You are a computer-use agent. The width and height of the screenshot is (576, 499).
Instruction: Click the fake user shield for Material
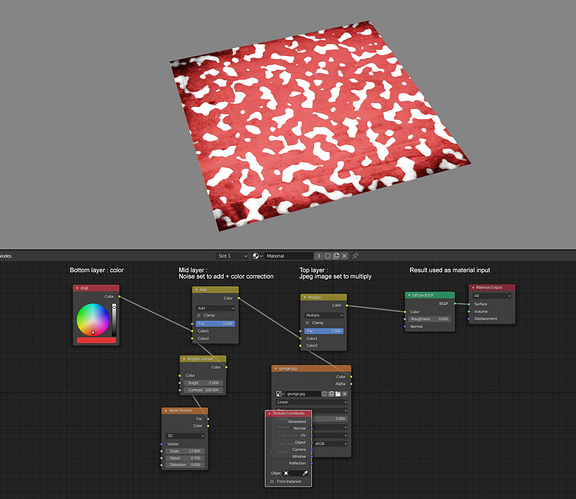pos(327,256)
